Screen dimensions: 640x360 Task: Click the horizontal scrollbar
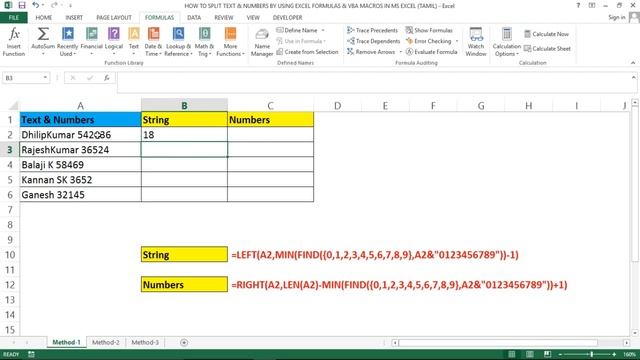(498, 342)
